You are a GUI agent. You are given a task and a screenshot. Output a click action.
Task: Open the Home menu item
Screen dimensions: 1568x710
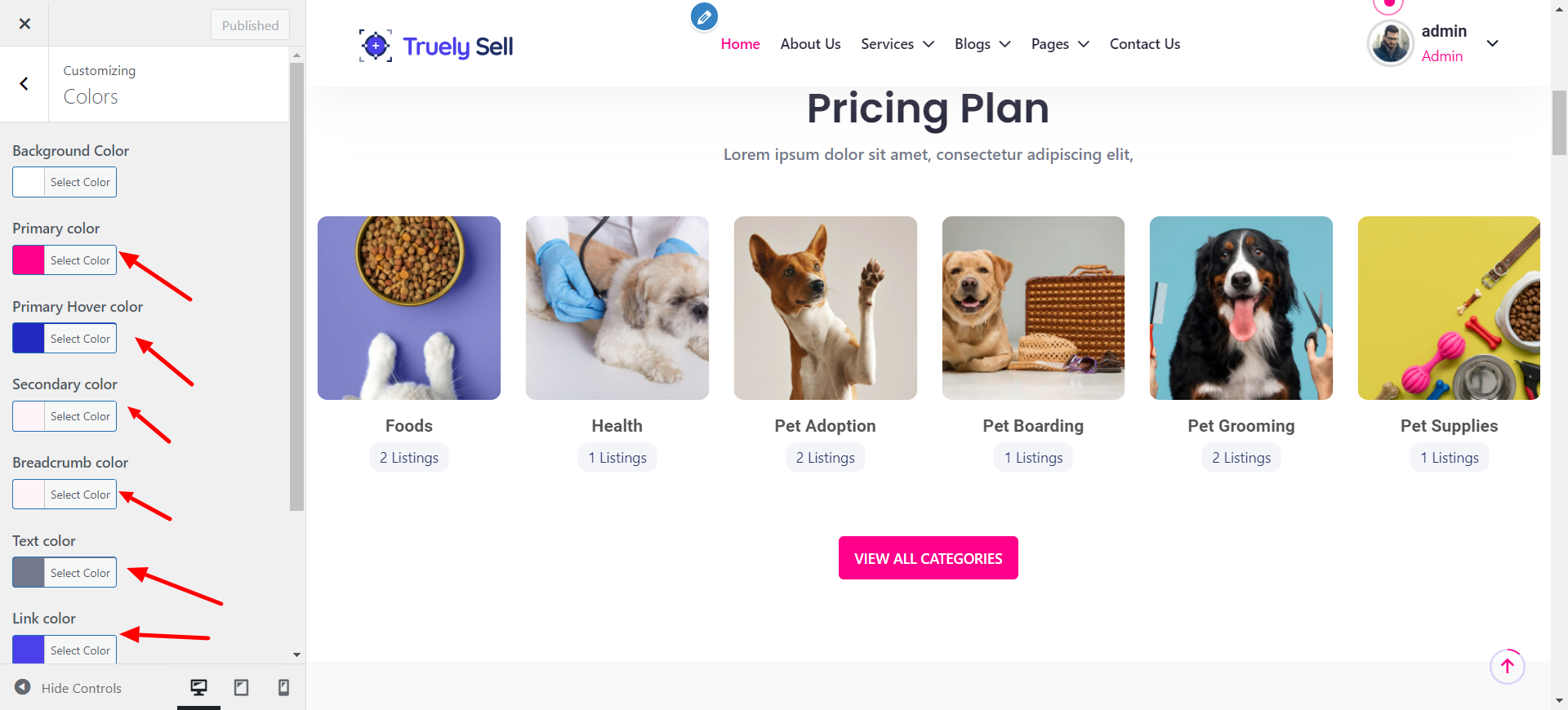pos(740,44)
